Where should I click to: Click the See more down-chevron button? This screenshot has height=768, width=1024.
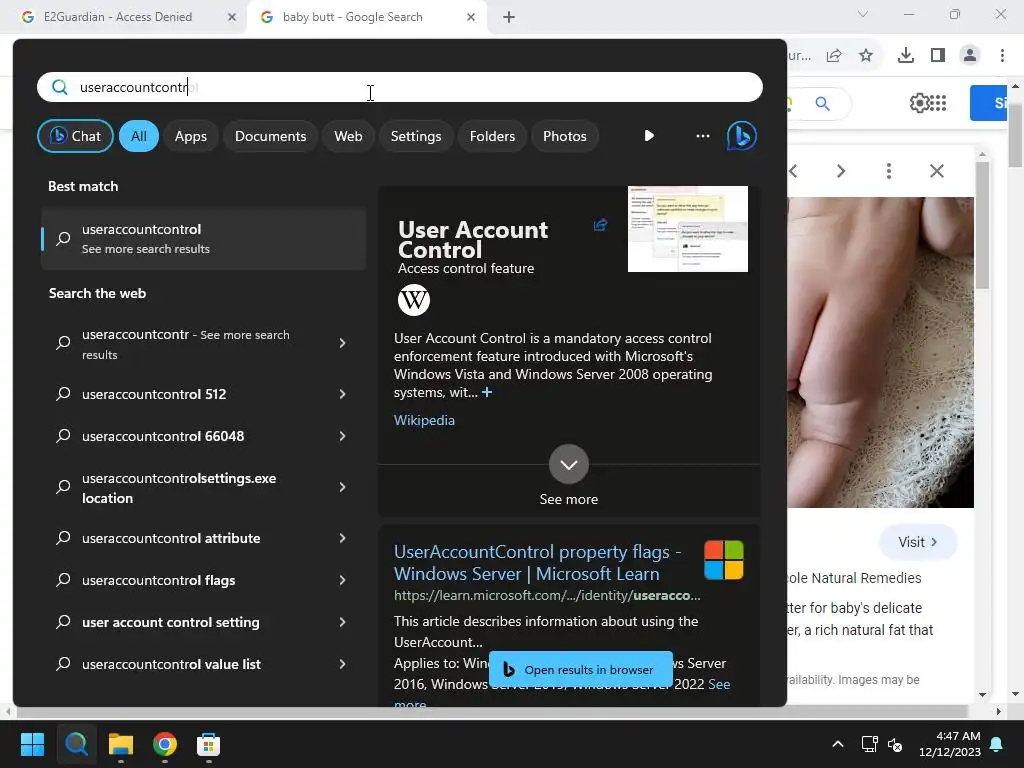[x=569, y=464]
